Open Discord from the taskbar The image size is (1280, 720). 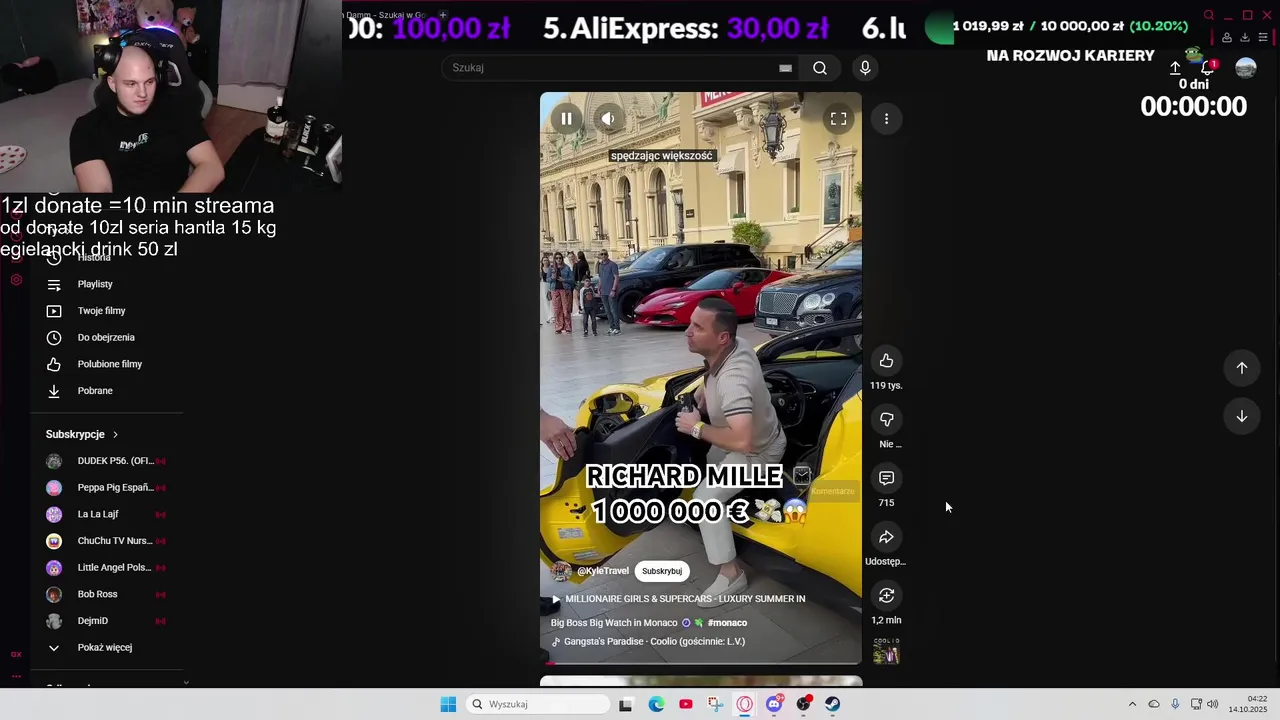pos(774,704)
